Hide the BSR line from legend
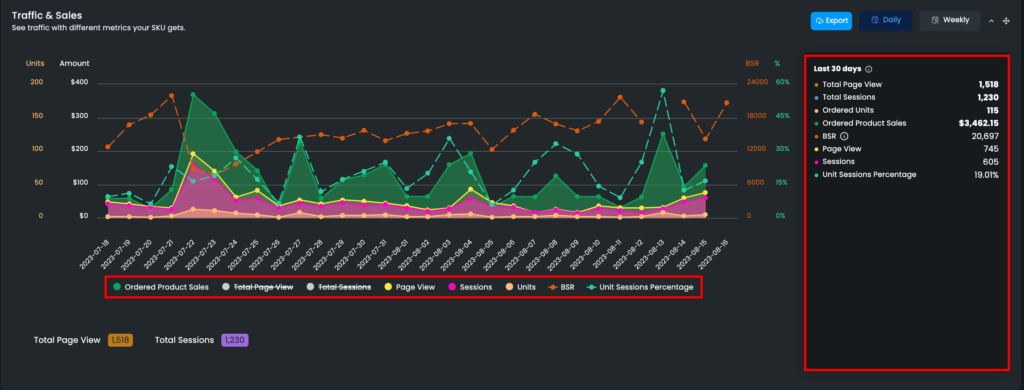The height and width of the screenshot is (390, 1024). pos(561,287)
